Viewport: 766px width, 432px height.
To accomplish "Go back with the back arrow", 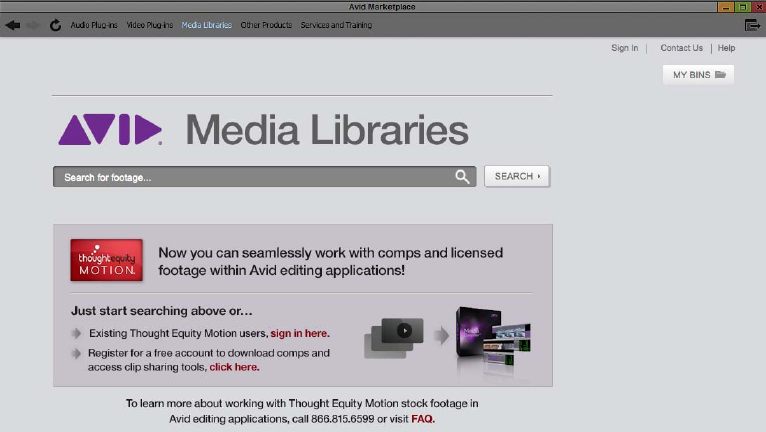I will click(13, 25).
